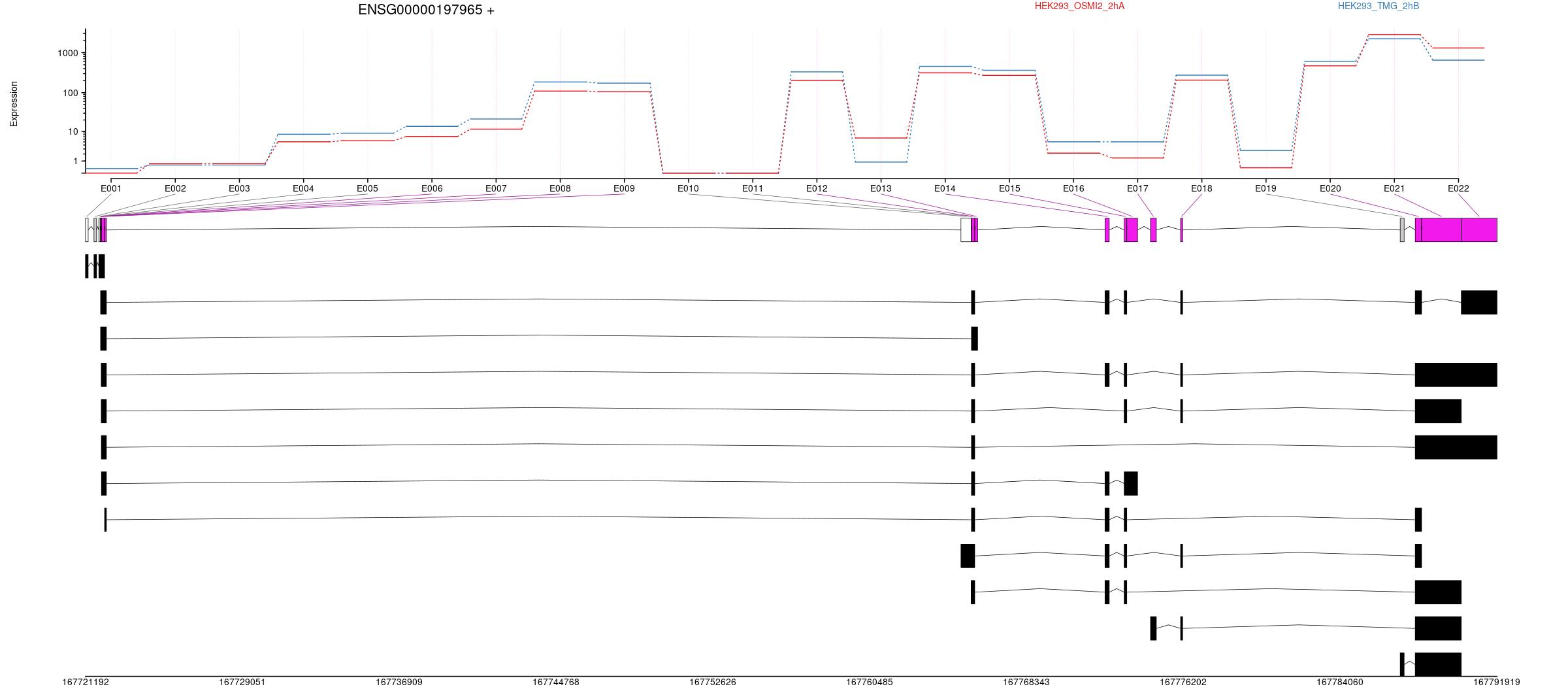Click exon label E018
Screen dimensions: 1568x693
pyautogui.click(x=1201, y=188)
